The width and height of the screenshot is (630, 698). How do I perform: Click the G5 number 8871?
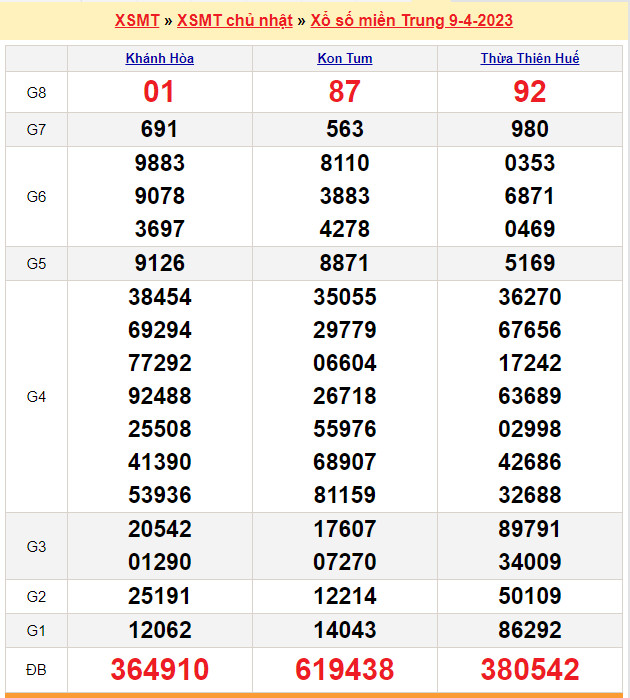[x=344, y=263]
